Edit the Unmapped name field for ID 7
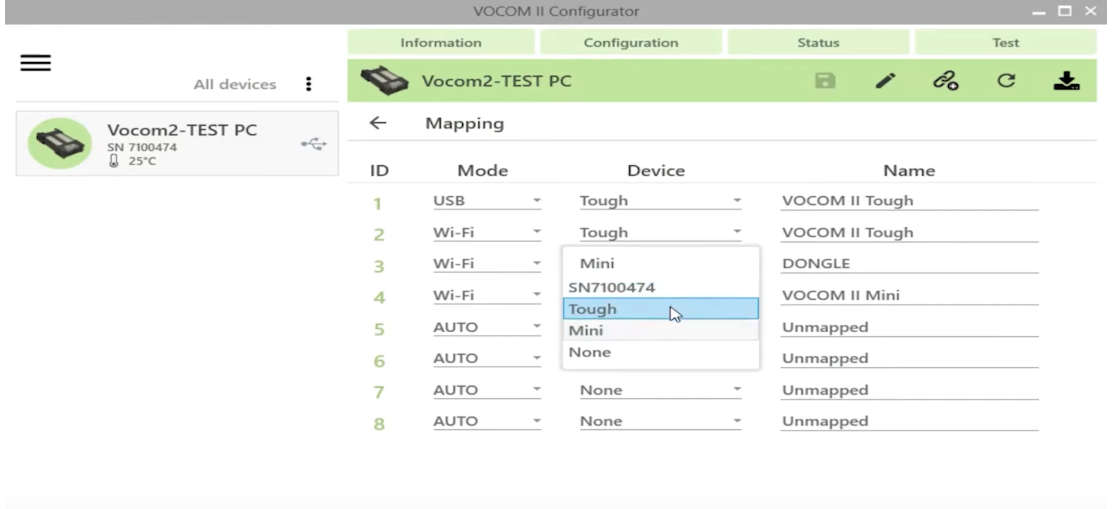The image size is (1114, 509). coord(909,390)
